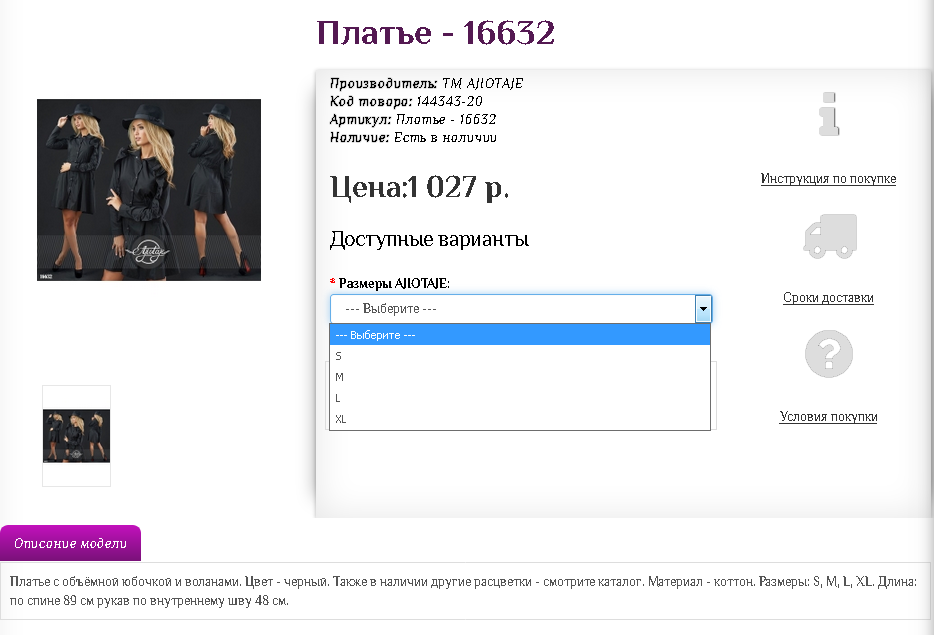Click the 'Доступные варианты' heading
The image size is (934, 635).
pos(429,240)
